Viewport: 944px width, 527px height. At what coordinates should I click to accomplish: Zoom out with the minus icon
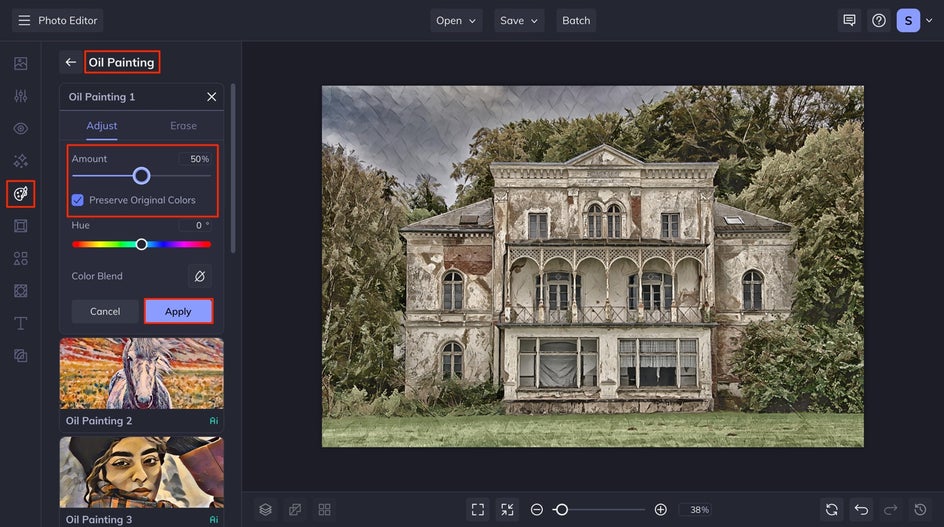point(536,510)
